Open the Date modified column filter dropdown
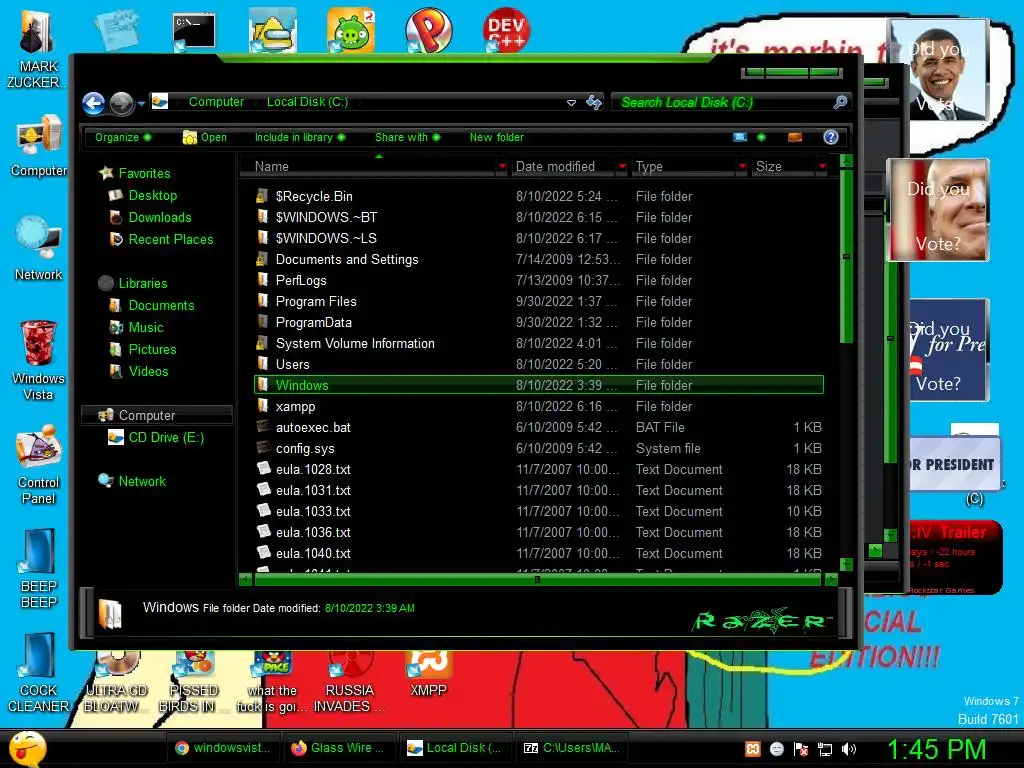This screenshot has height=768, width=1024. pyautogui.click(x=622, y=167)
